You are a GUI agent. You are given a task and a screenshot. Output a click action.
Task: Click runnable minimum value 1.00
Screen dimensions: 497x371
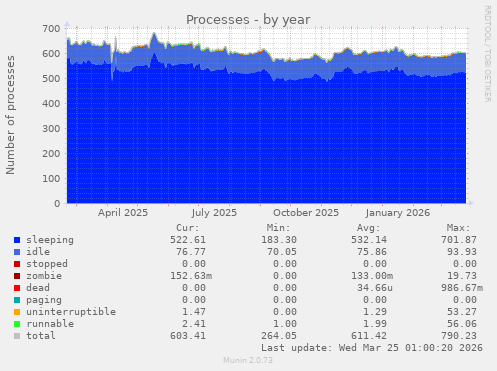click(285, 324)
